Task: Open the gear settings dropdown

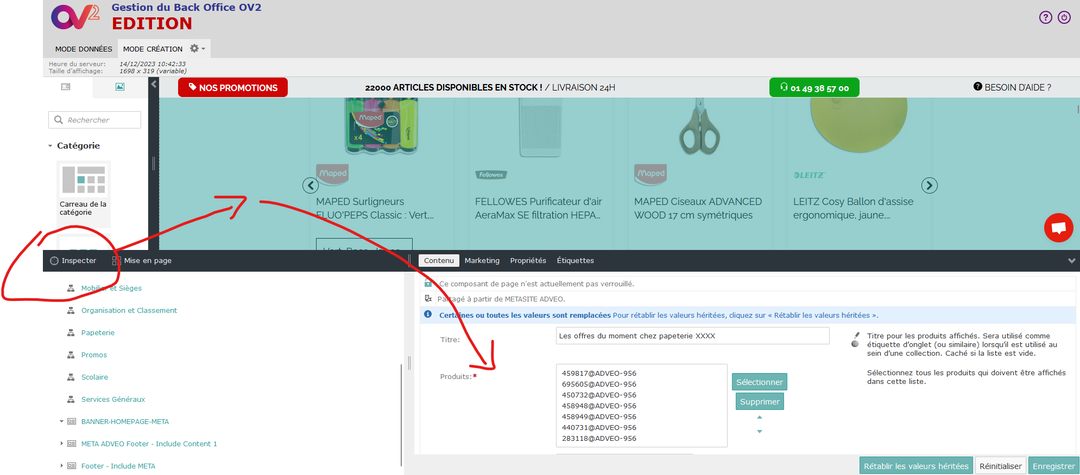Action: pyautogui.click(x=197, y=49)
